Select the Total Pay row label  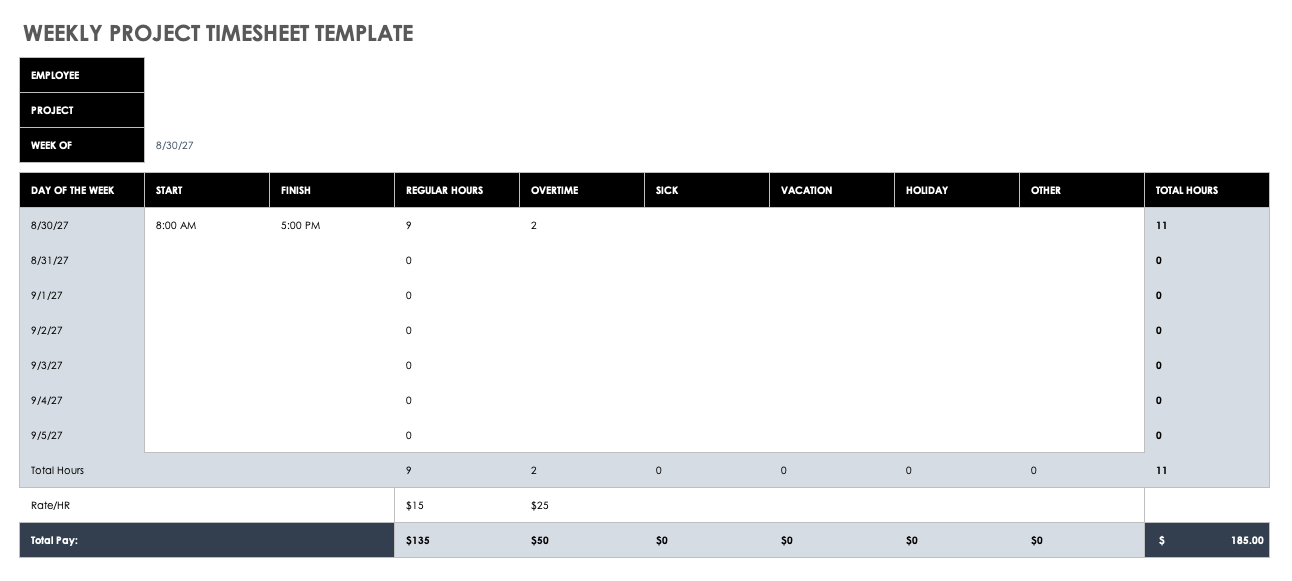(x=54, y=540)
